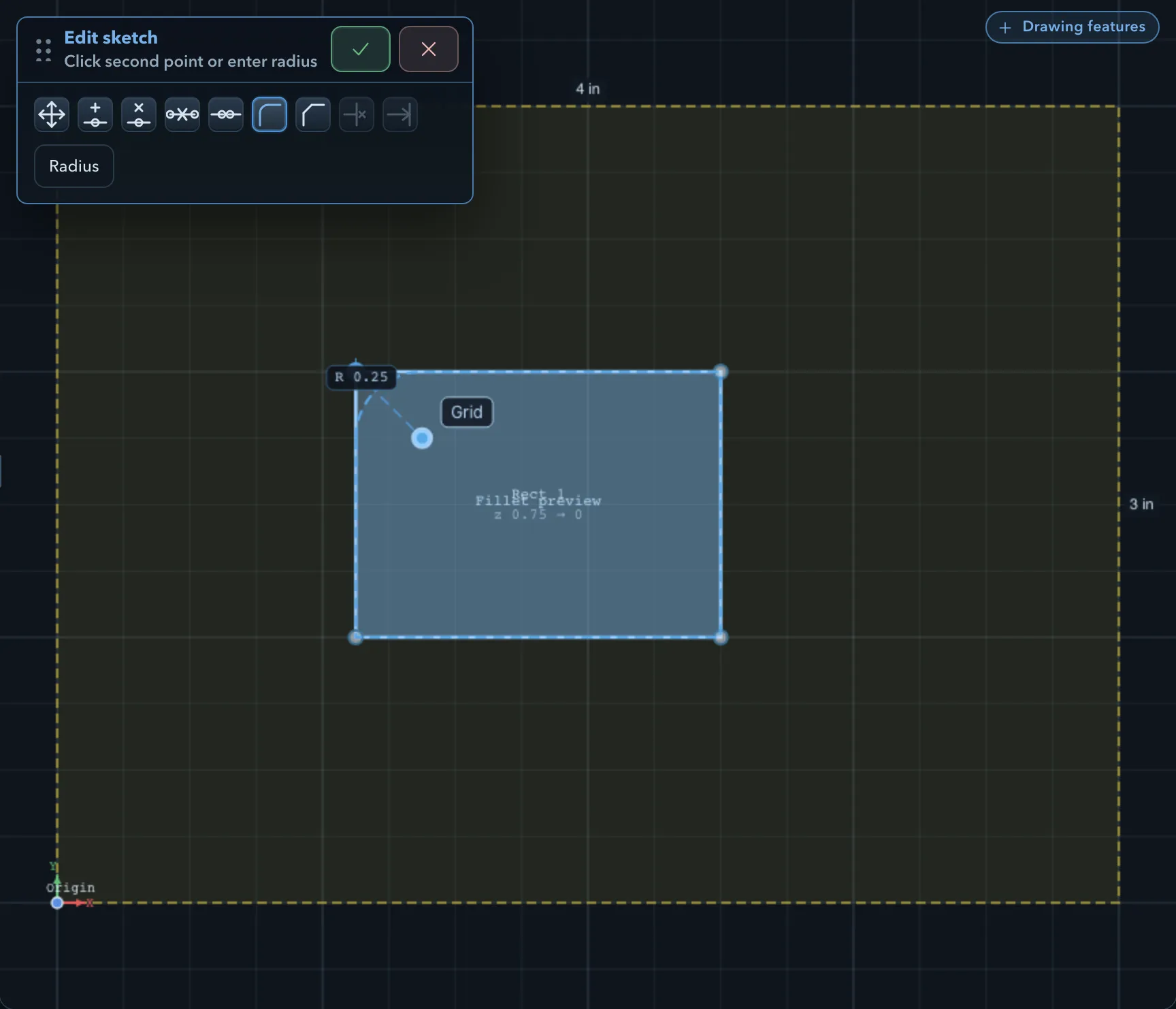This screenshot has height=1009, width=1176.
Task: Click the Fillet preview label in rectangle
Action: point(538,501)
